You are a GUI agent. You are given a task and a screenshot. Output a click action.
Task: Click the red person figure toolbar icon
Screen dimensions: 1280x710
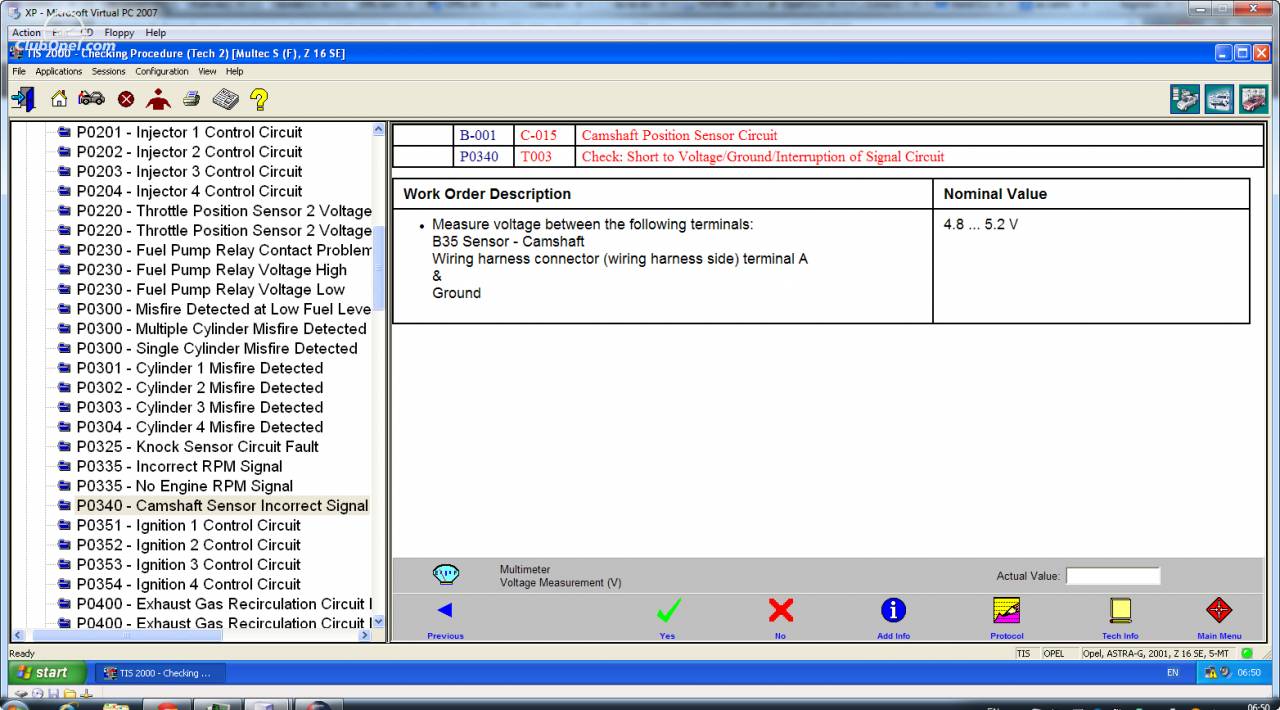pos(158,99)
